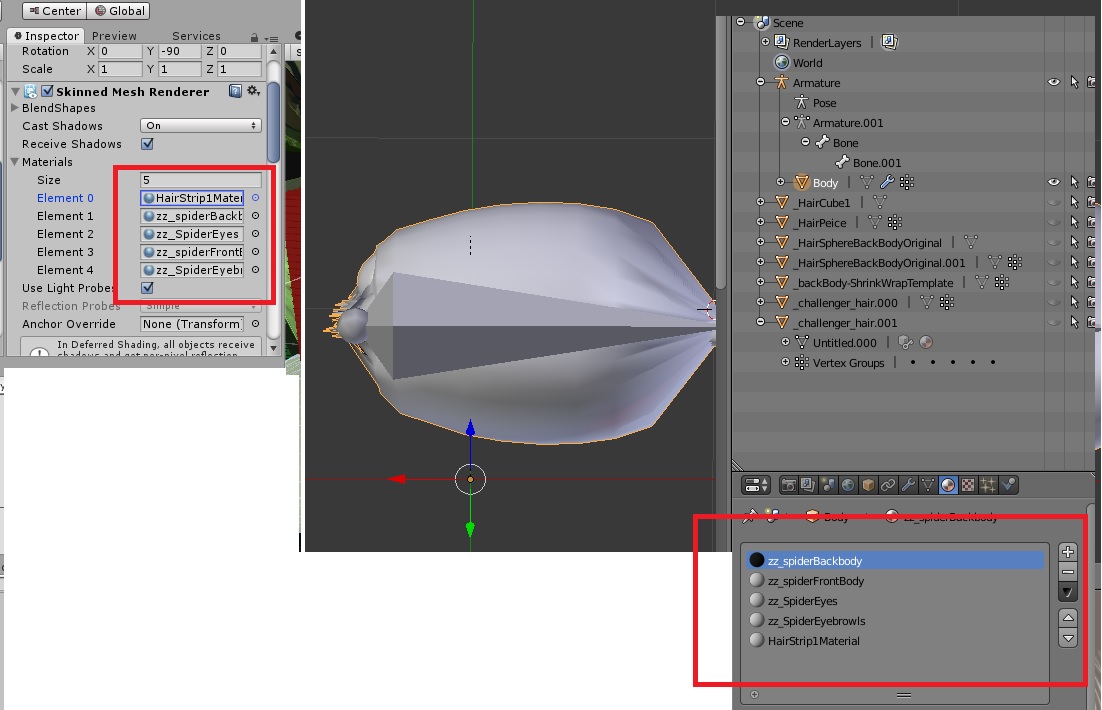The height and width of the screenshot is (710, 1102).
Task: Click the Global transform orientation button
Action: click(x=118, y=11)
